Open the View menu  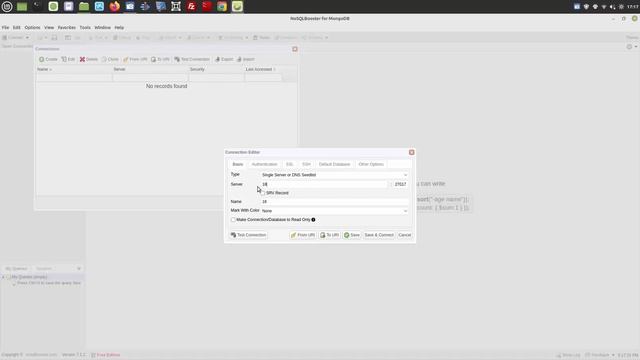click(x=49, y=27)
